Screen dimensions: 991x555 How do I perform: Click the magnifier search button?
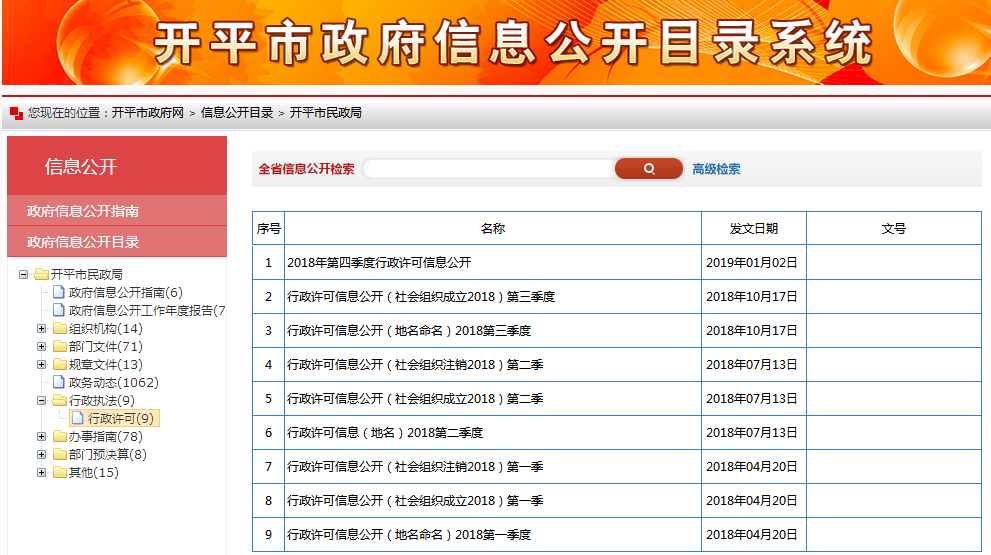click(648, 169)
